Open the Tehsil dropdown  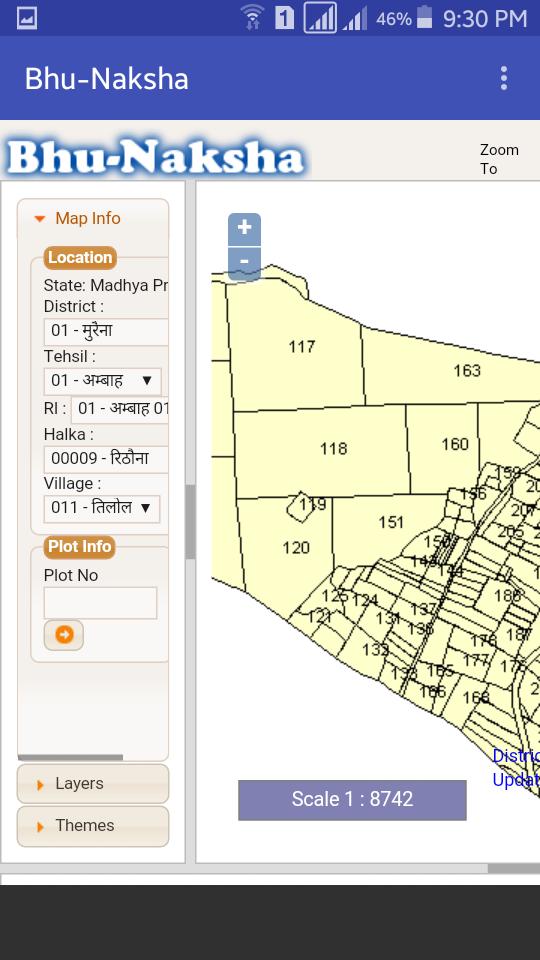[x=102, y=381]
